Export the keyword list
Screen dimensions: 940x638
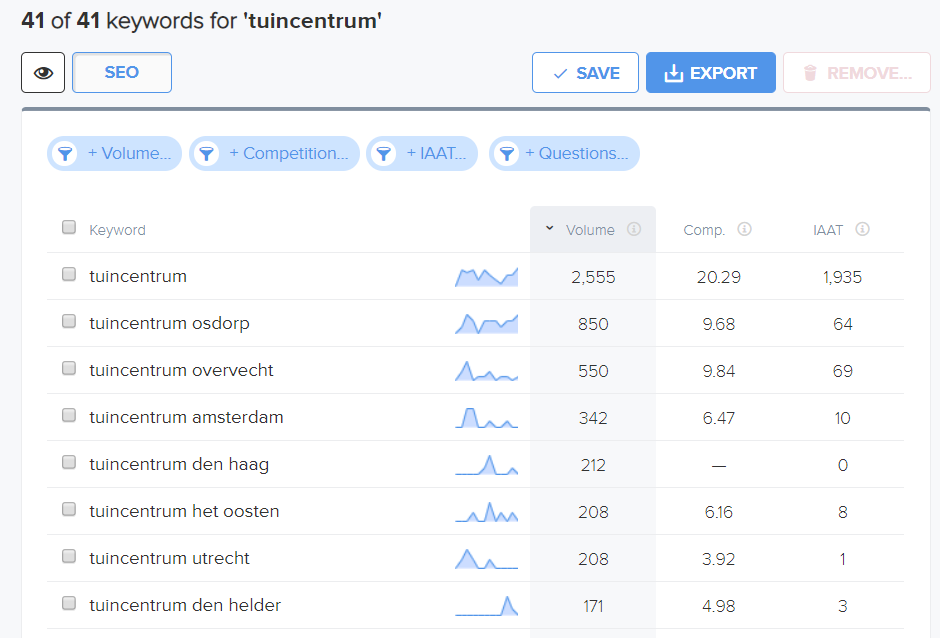tap(710, 73)
